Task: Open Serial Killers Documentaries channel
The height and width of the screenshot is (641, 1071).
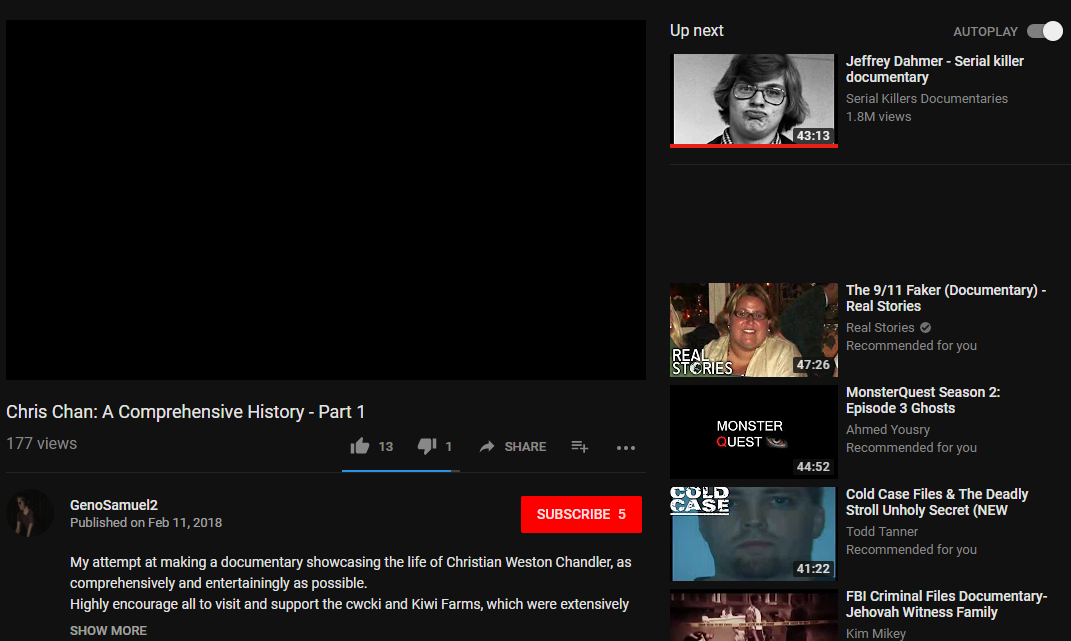Action: tap(926, 98)
